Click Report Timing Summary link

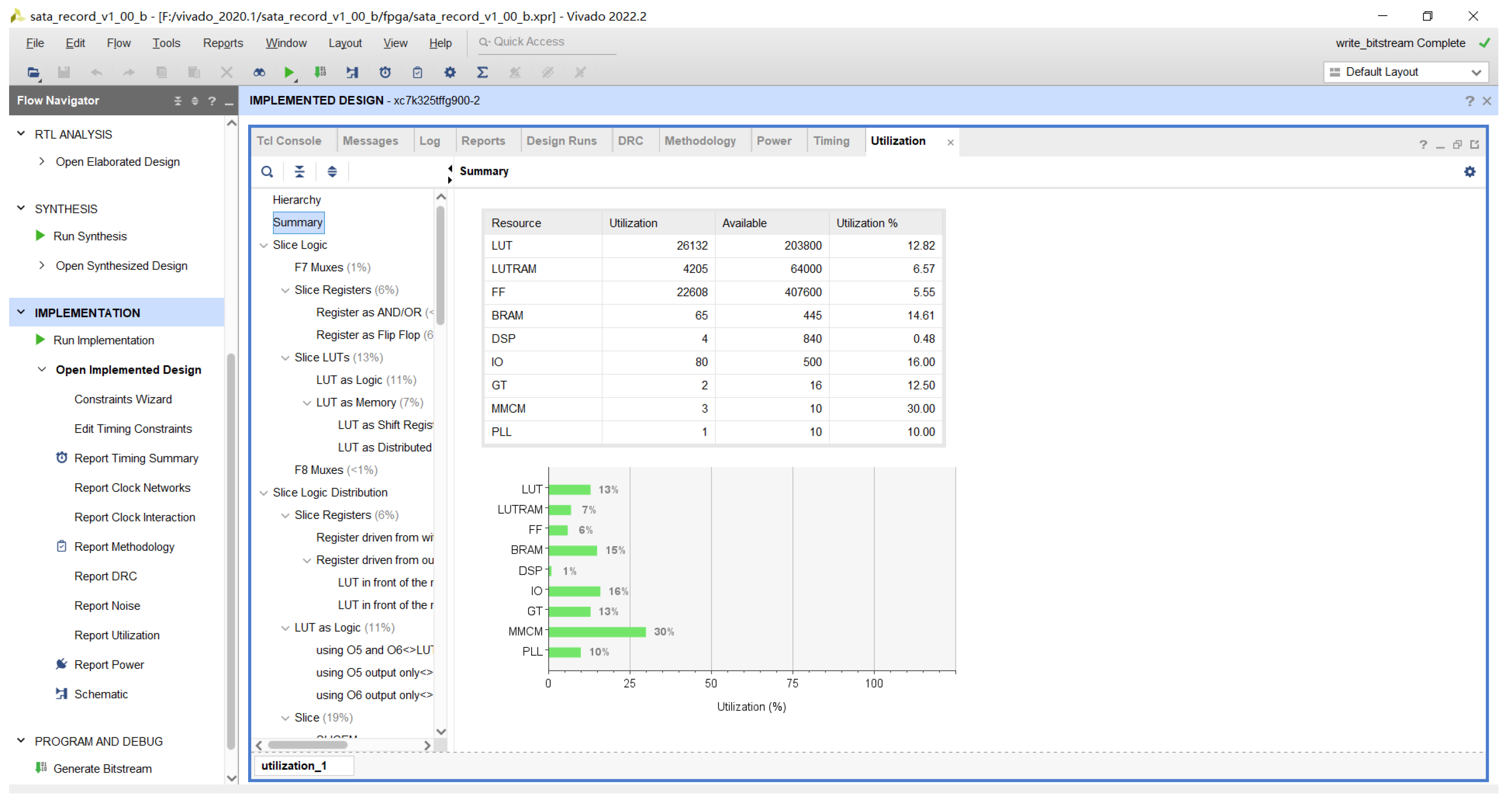click(136, 458)
